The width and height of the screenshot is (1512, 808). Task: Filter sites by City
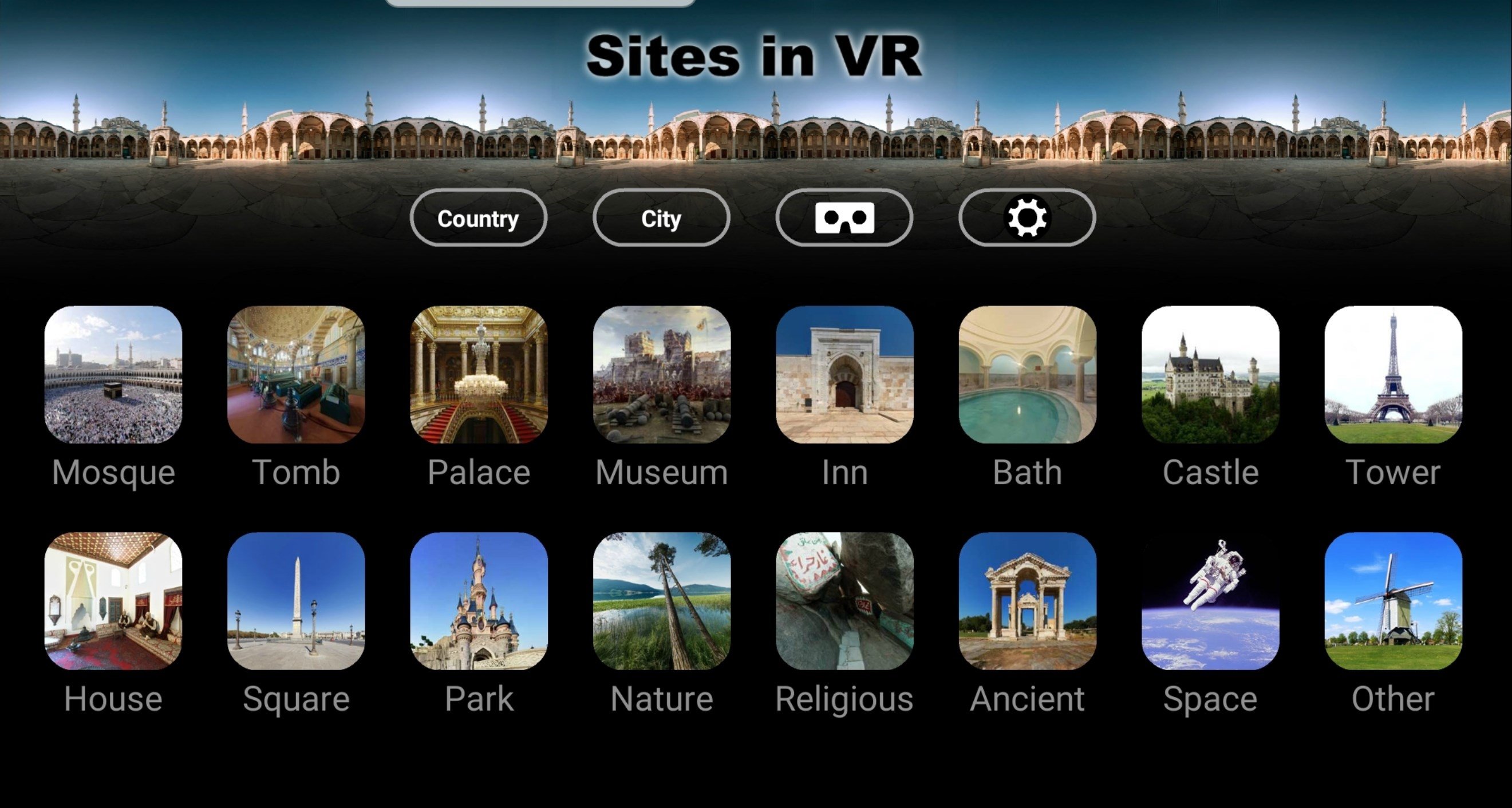(x=660, y=218)
